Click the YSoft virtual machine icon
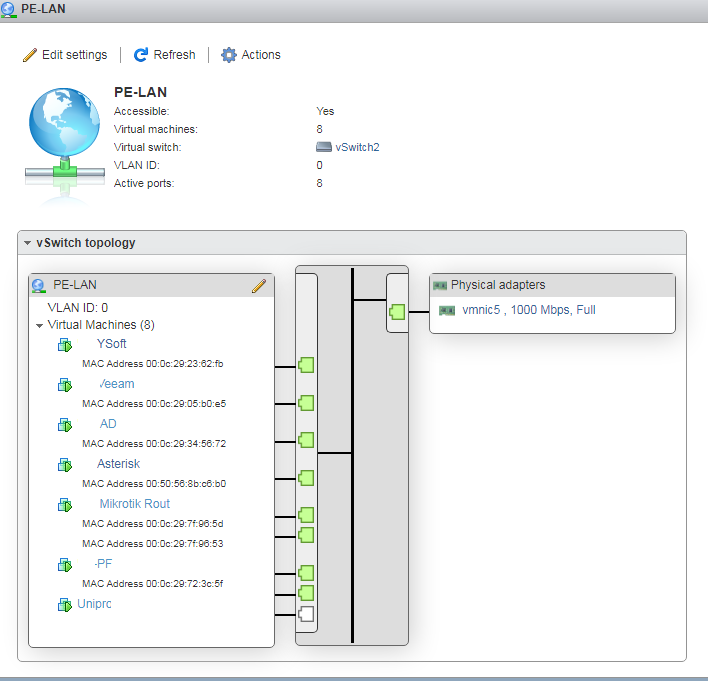Viewport: 708px width, 681px height. [x=65, y=345]
